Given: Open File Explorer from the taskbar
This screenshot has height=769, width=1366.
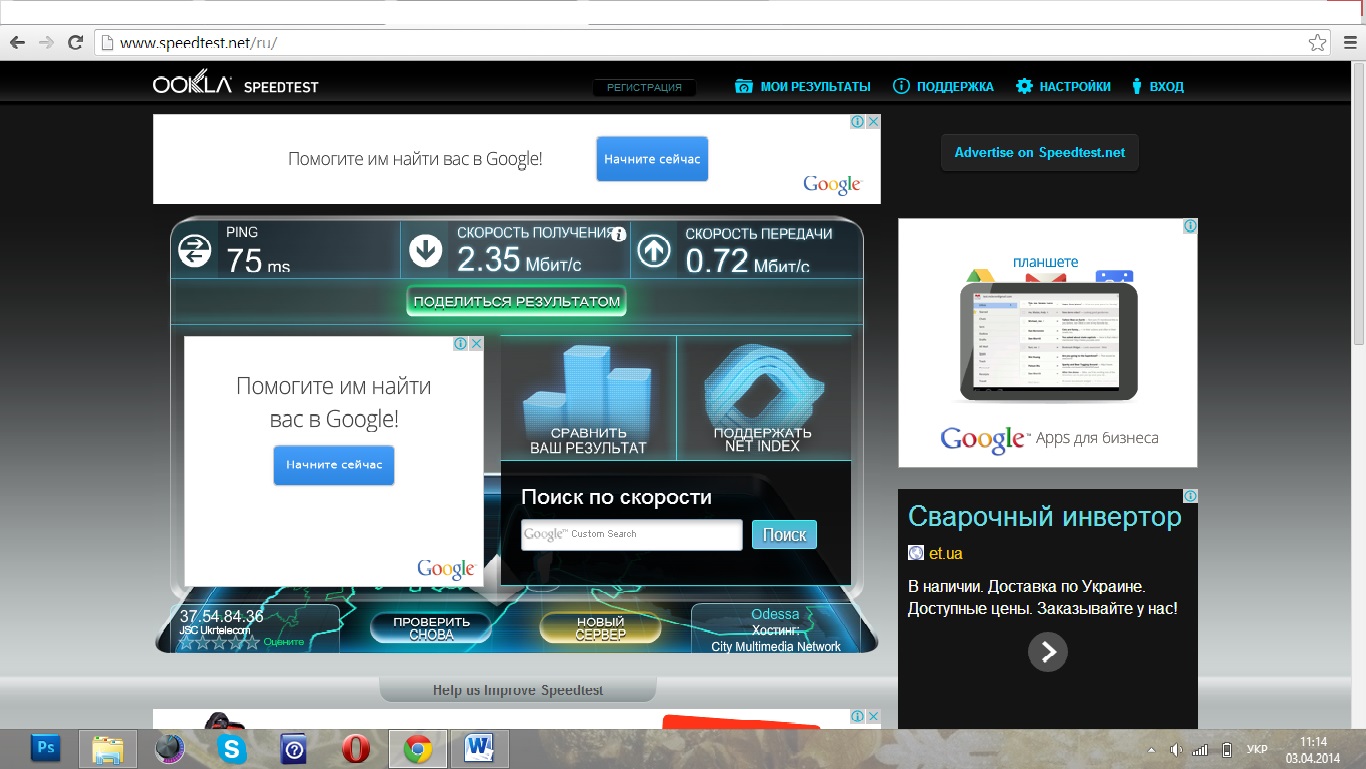Looking at the screenshot, I should point(108,748).
